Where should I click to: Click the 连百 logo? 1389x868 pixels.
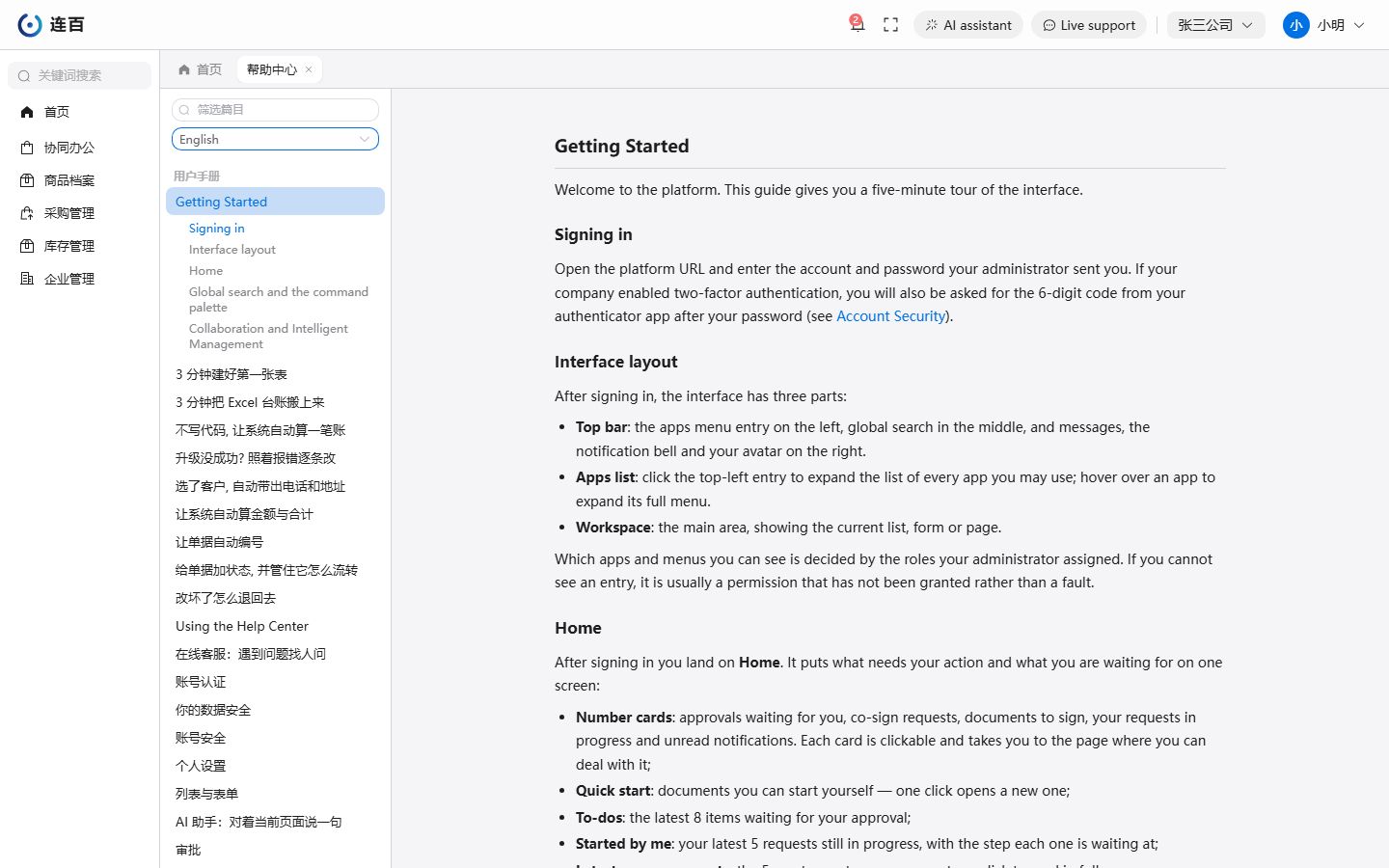[51, 25]
